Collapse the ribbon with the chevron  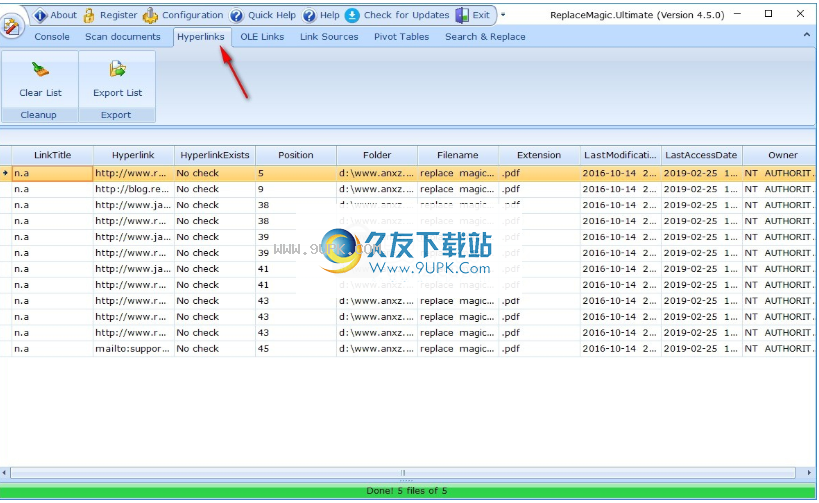pyautogui.click(x=806, y=35)
